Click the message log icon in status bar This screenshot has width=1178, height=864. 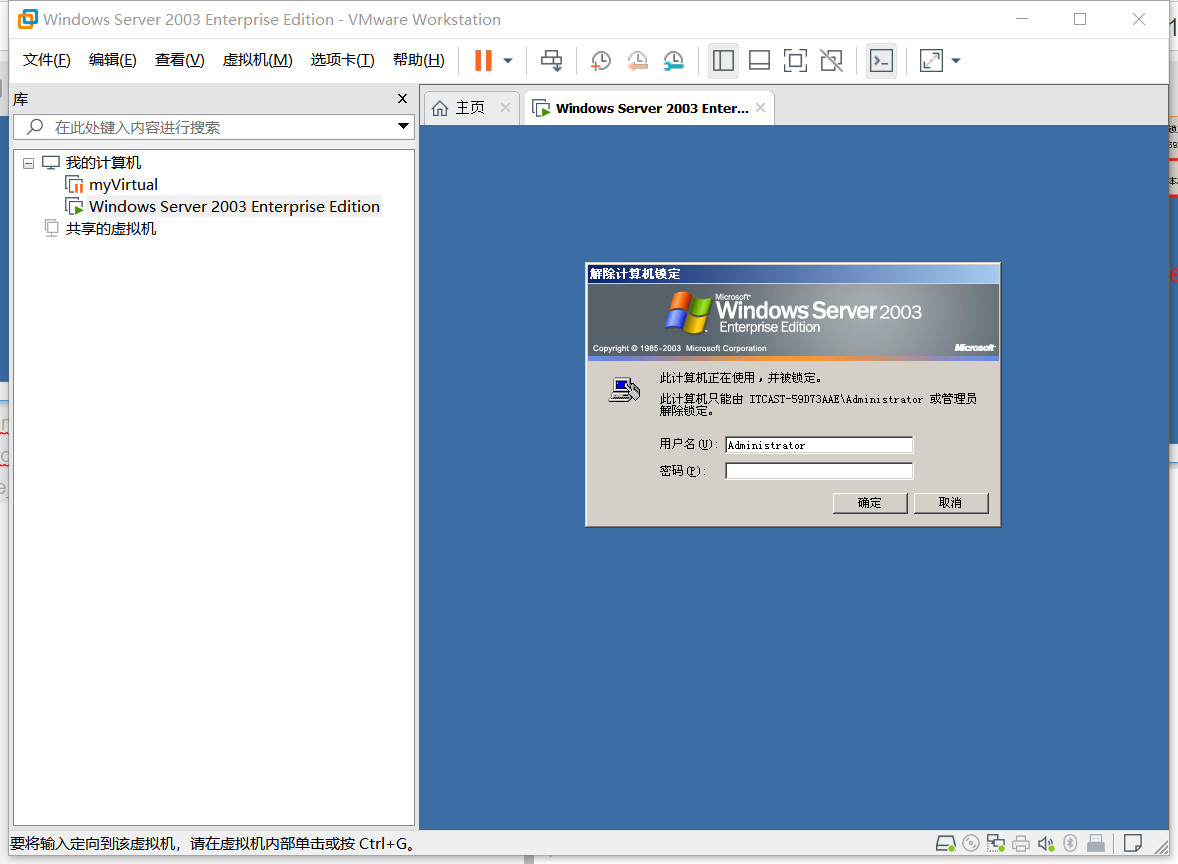click(x=1133, y=844)
